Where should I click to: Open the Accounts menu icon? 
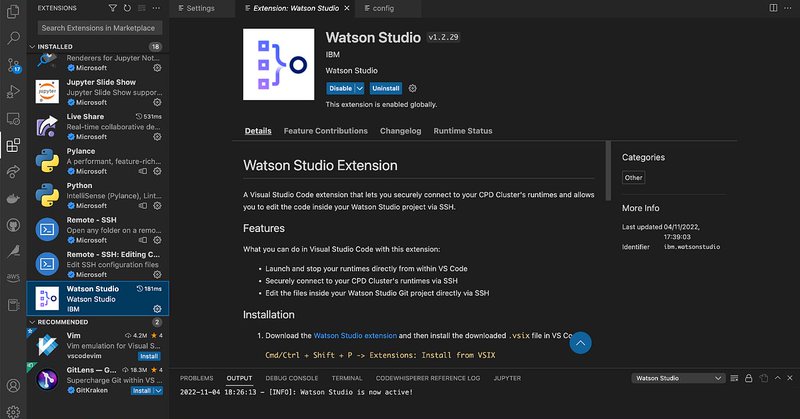(13, 385)
